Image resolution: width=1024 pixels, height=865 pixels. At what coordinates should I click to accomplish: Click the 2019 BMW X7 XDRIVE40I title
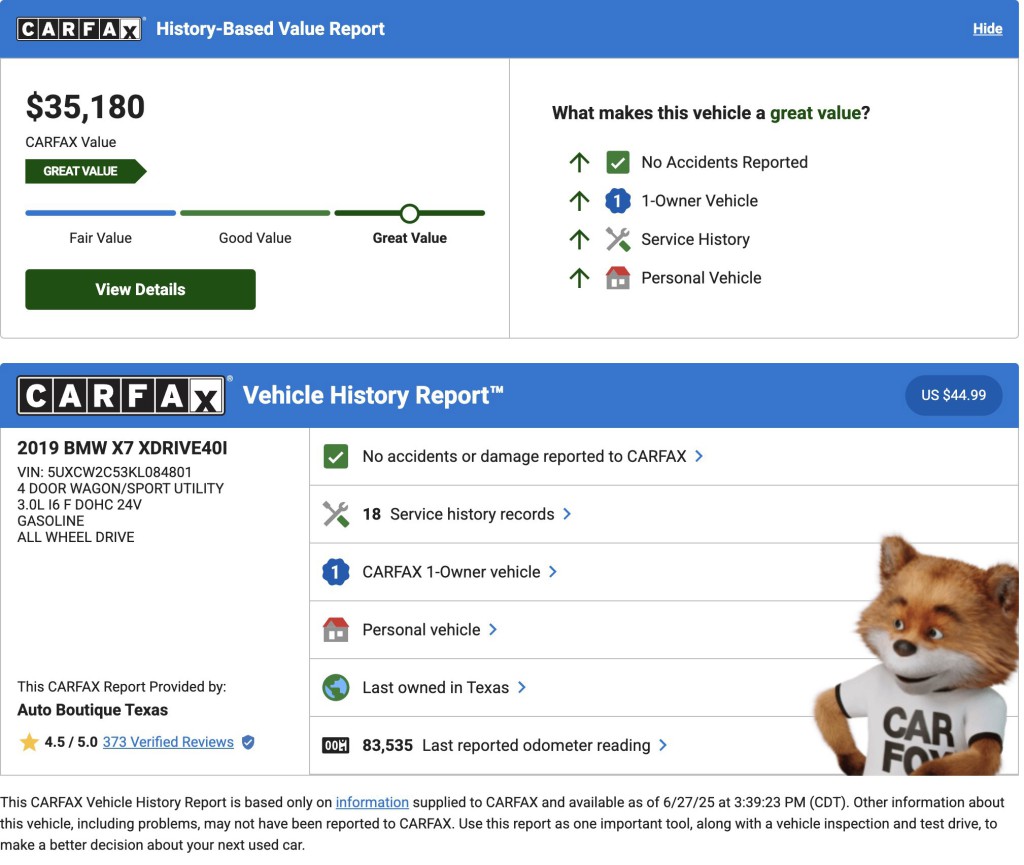pyautogui.click(x=122, y=448)
